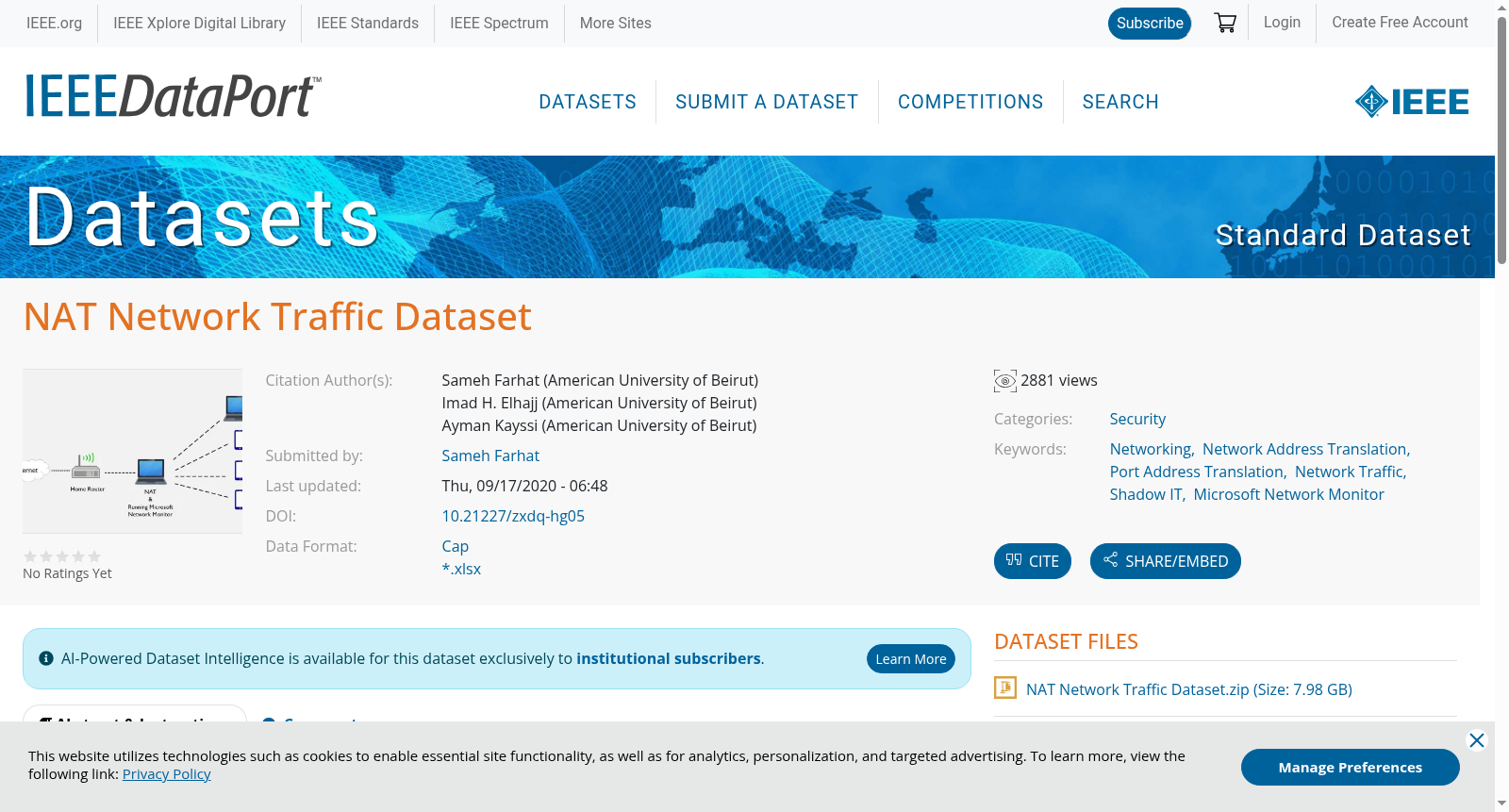Download NAT Network Traffic Dataset.zip
Viewport: 1509px width, 812px height.
(1188, 689)
